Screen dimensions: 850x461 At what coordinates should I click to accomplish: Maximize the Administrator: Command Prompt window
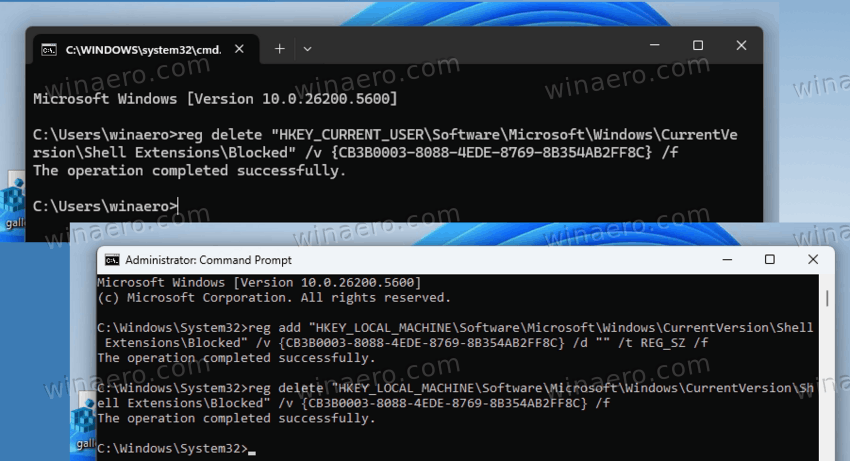point(769,260)
